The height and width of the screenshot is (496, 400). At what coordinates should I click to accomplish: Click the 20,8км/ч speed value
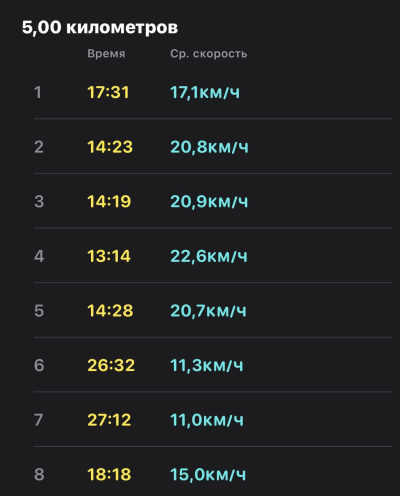click(209, 147)
